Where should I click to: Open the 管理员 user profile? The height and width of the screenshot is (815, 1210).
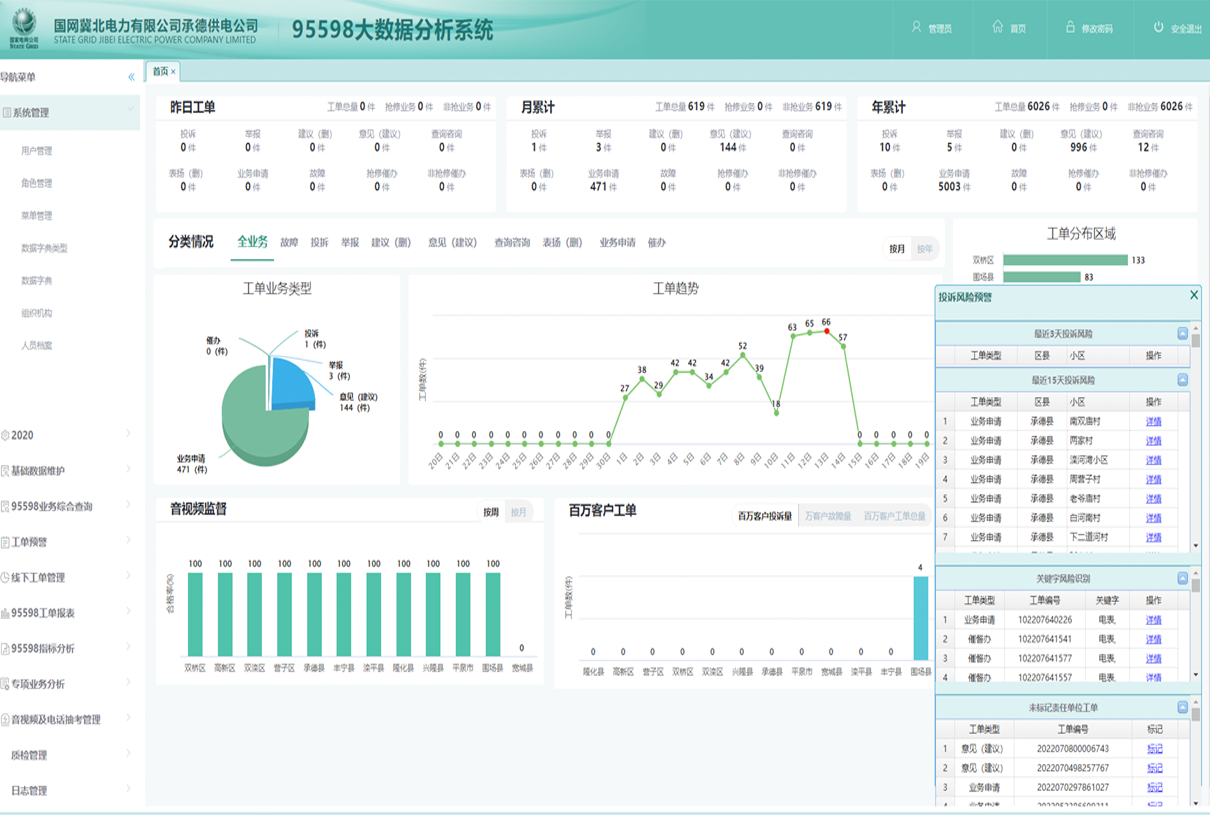pyautogui.click(x=931, y=28)
